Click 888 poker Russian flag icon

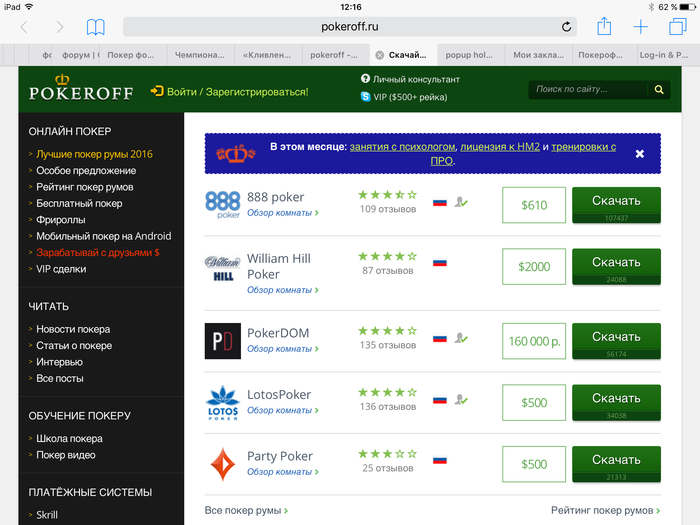coord(440,203)
